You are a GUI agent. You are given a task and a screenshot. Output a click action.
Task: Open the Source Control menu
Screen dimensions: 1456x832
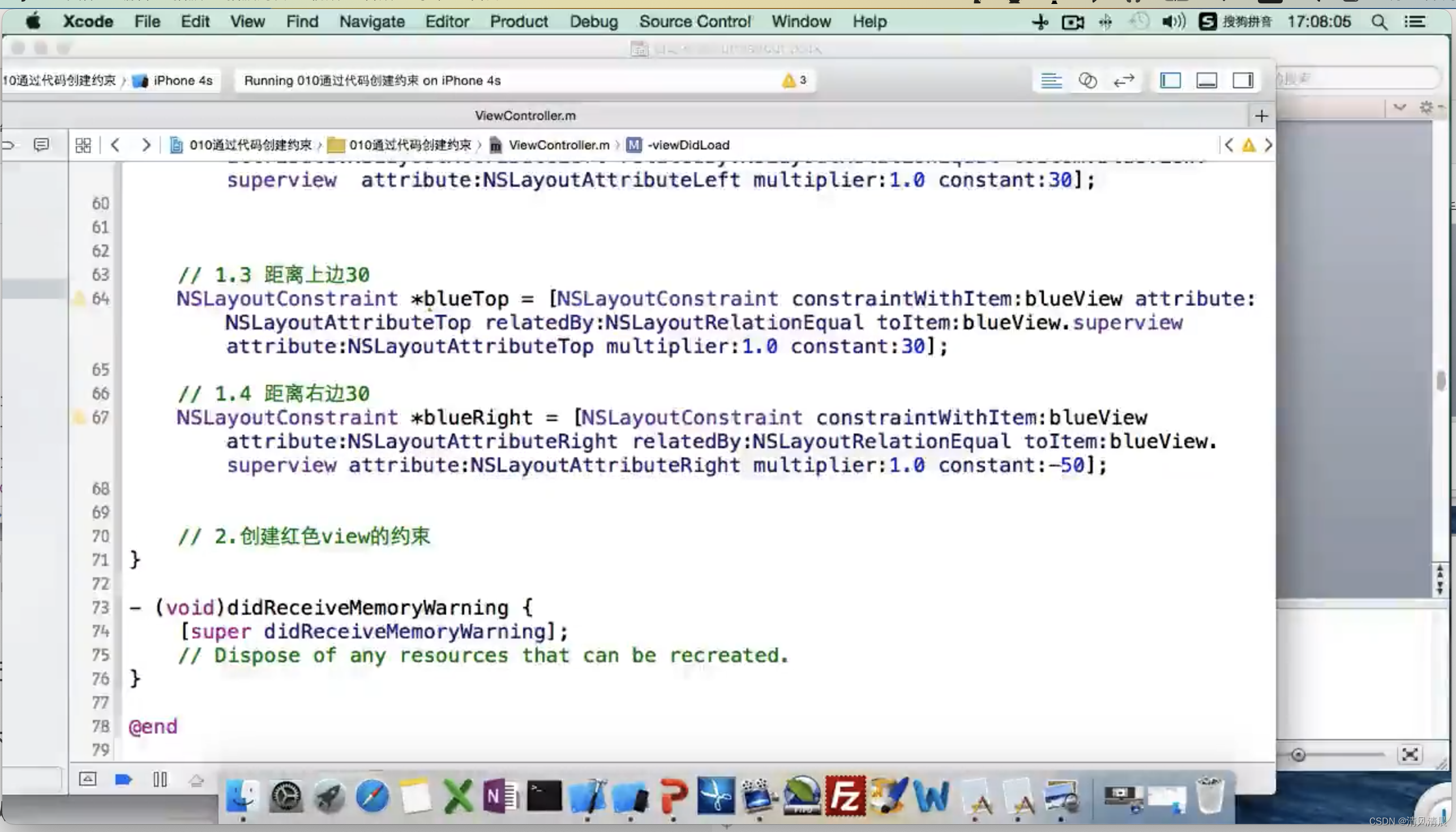(x=694, y=22)
